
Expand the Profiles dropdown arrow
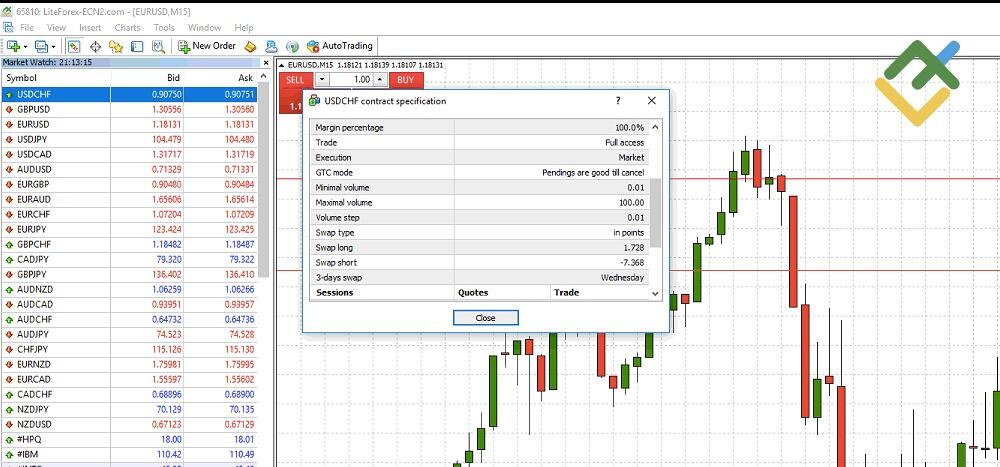tap(53, 47)
